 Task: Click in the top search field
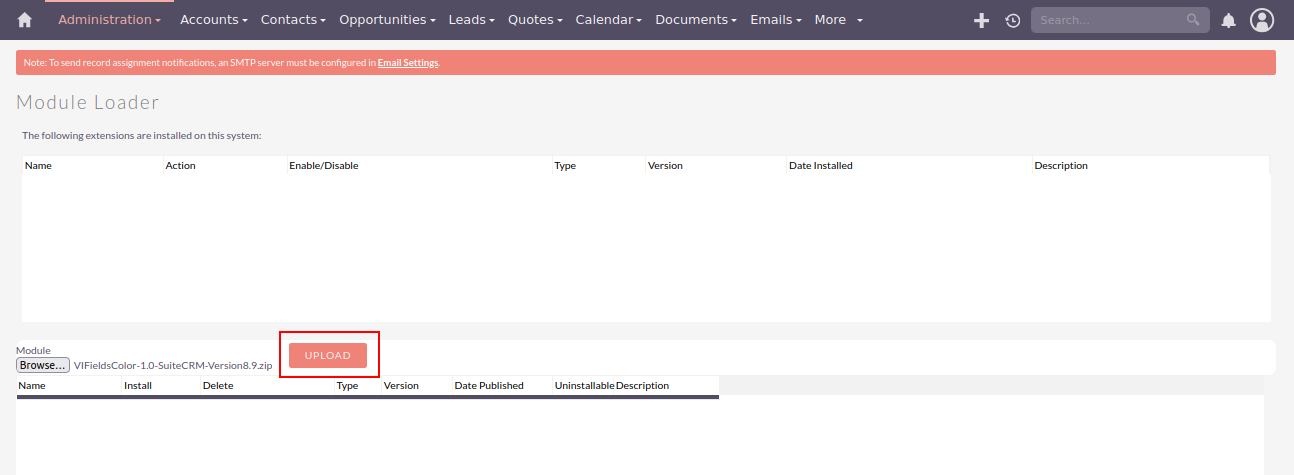[x=1110, y=20]
